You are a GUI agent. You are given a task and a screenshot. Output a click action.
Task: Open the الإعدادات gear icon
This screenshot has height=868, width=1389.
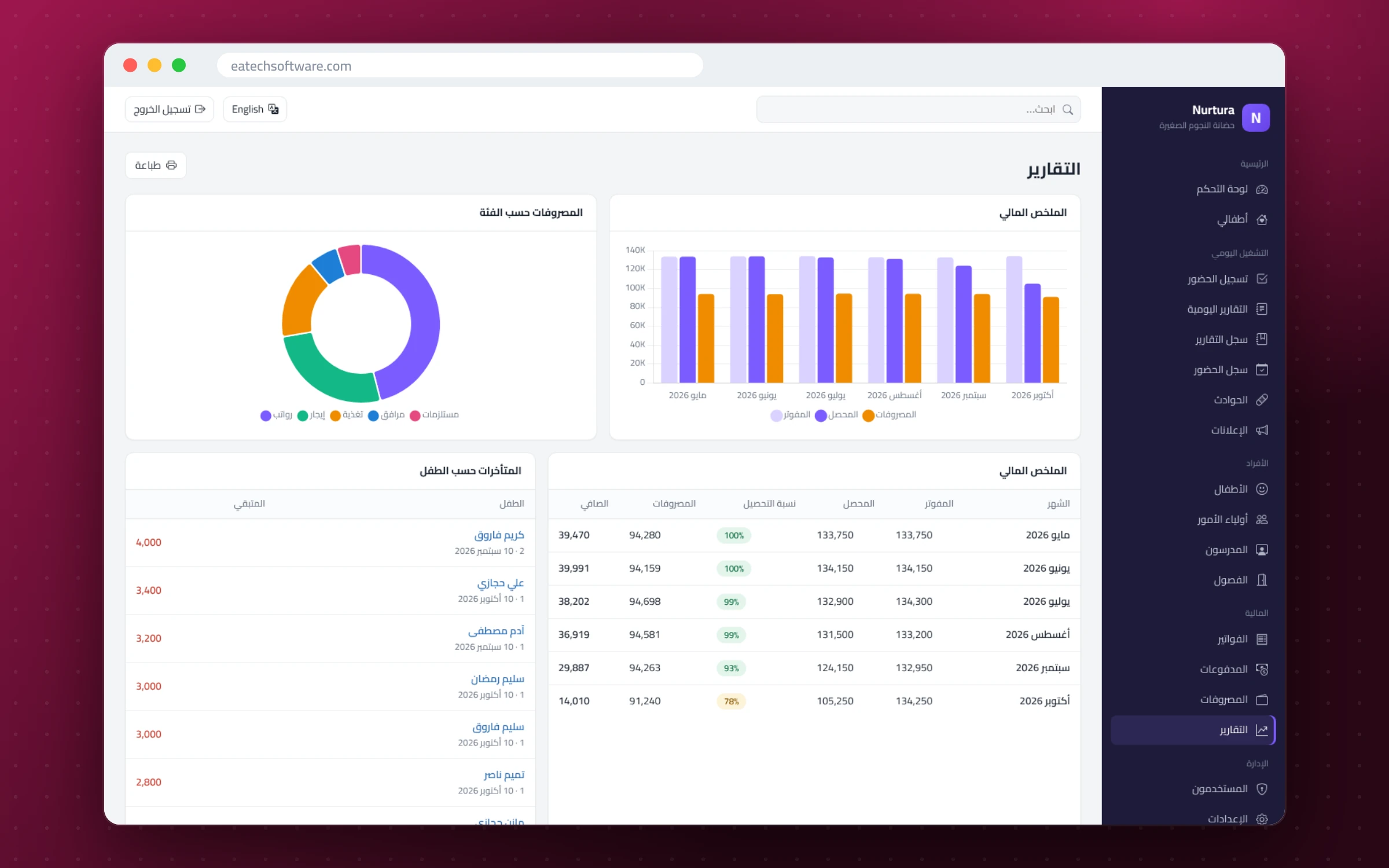coord(1262,819)
